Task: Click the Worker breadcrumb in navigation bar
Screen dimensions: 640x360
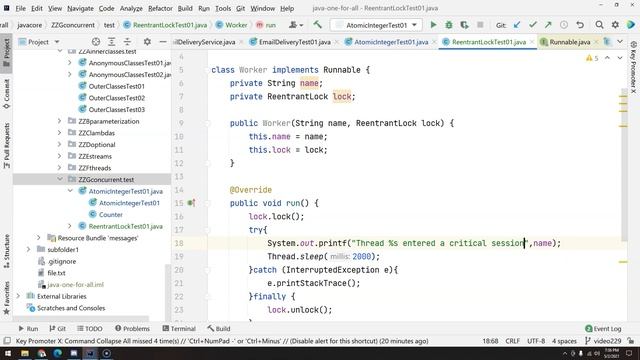Action: pos(231,25)
